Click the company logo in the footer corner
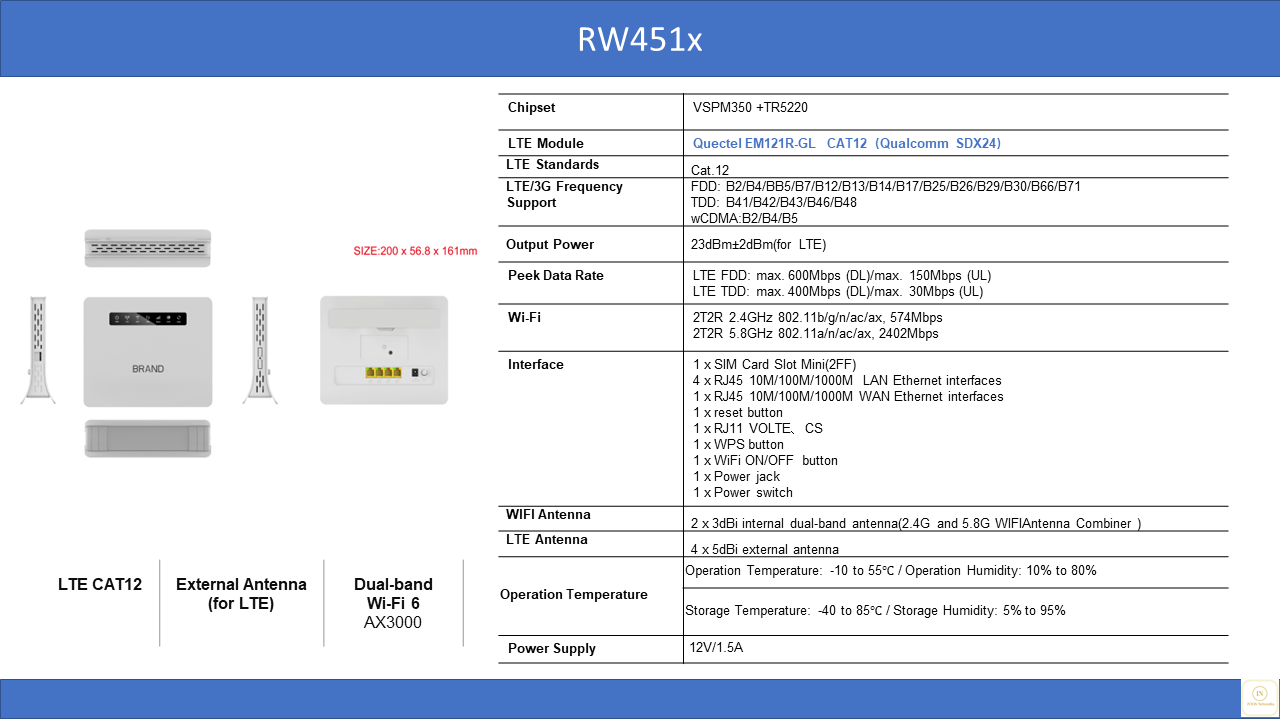Screen dimensions: 1280x720 (x=1259, y=698)
